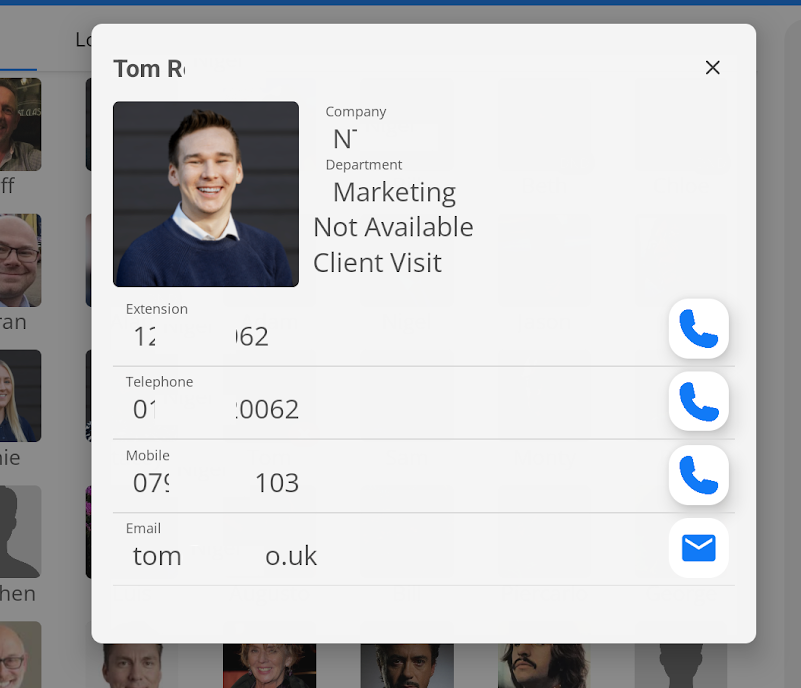The height and width of the screenshot is (688, 801).
Task: Select the Mobile number value
Action: pyautogui.click(x=216, y=483)
